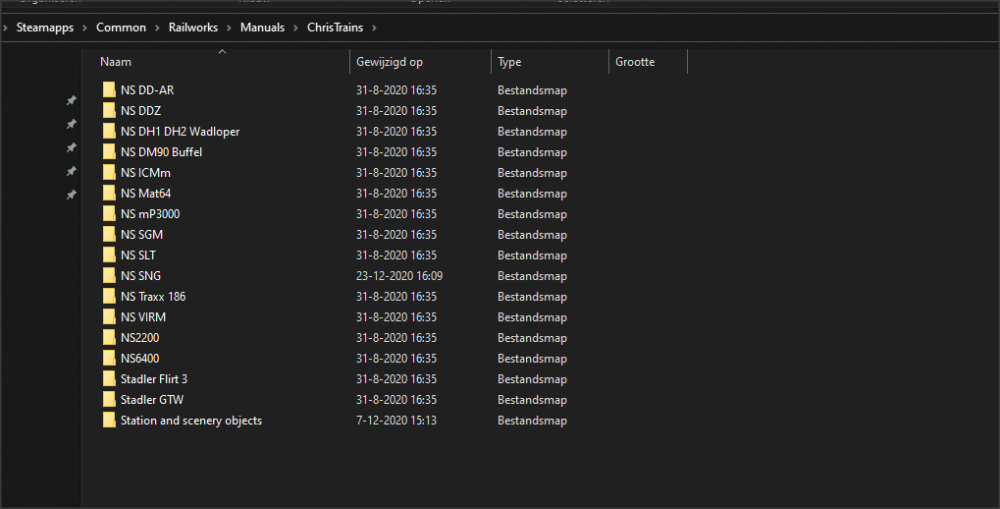This screenshot has height=509, width=1000.
Task: Open the chevron dropdown after Railworks breadcrumb
Action: (229, 28)
